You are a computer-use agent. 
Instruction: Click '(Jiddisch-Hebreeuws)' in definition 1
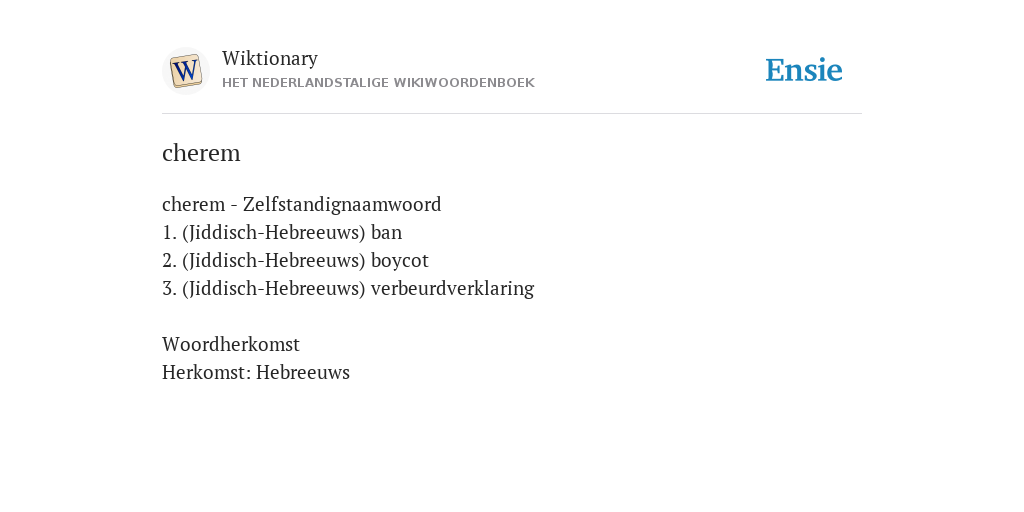pos(274,232)
